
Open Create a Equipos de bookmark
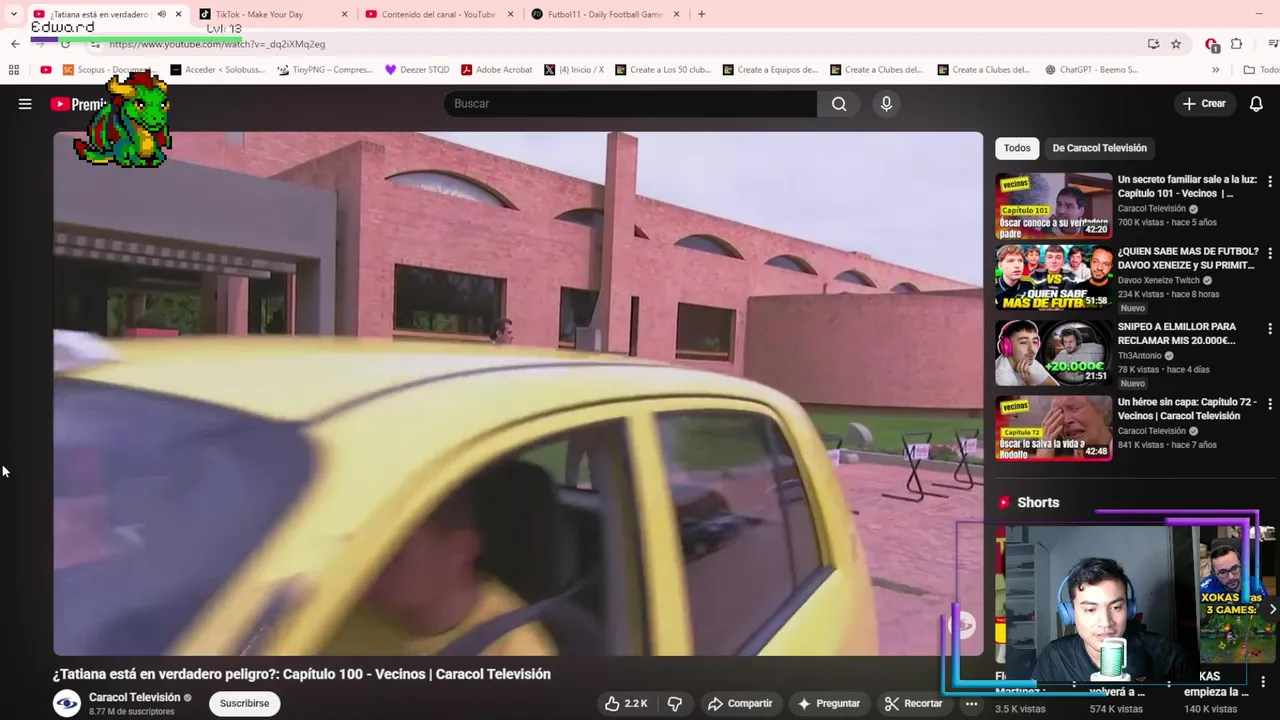(x=769, y=70)
